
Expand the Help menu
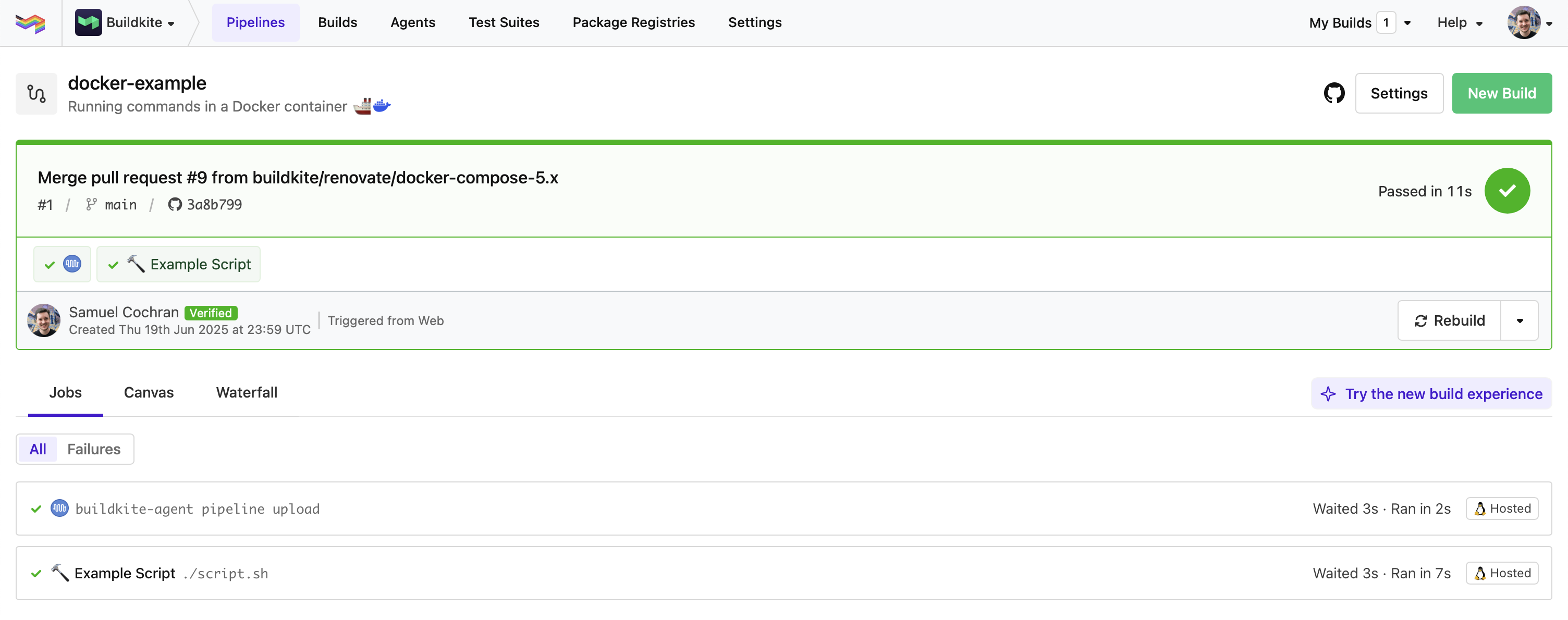click(1459, 23)
